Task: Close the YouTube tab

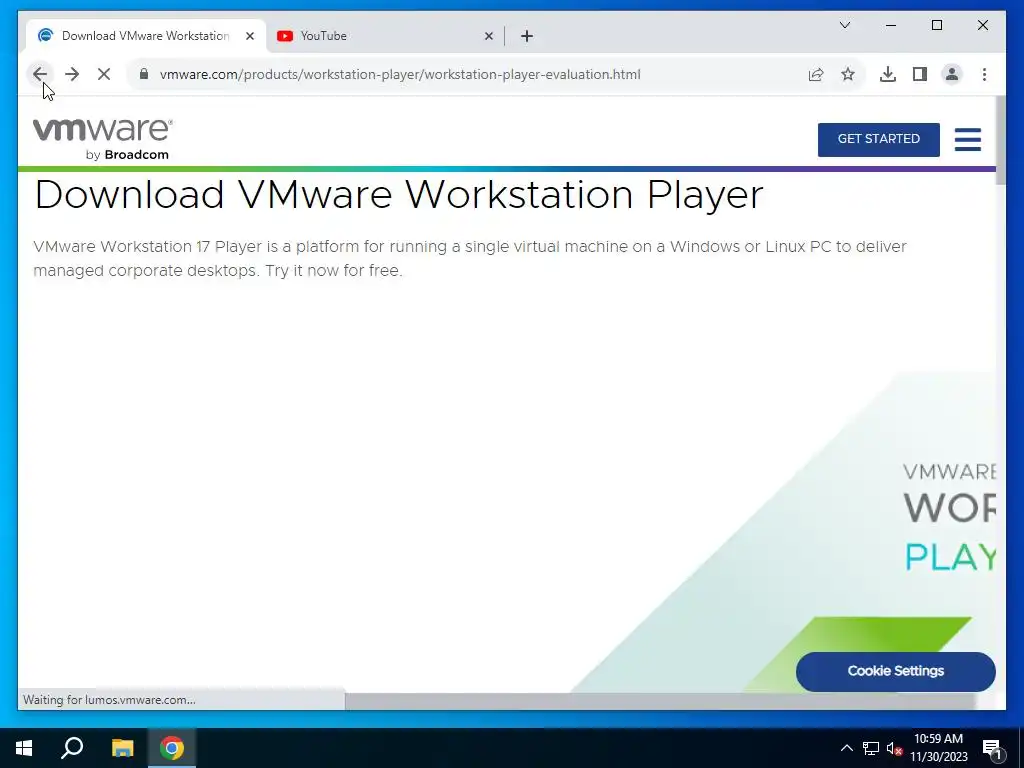Action: 488,36
